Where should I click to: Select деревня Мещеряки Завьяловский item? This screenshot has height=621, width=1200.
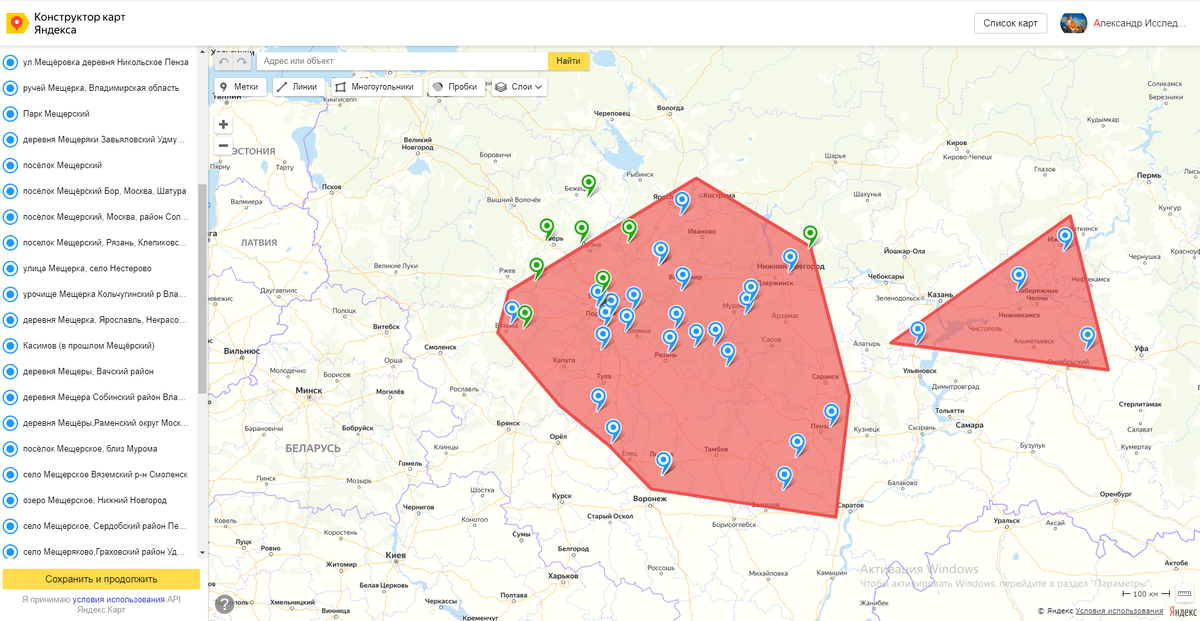tap(96, 139)
